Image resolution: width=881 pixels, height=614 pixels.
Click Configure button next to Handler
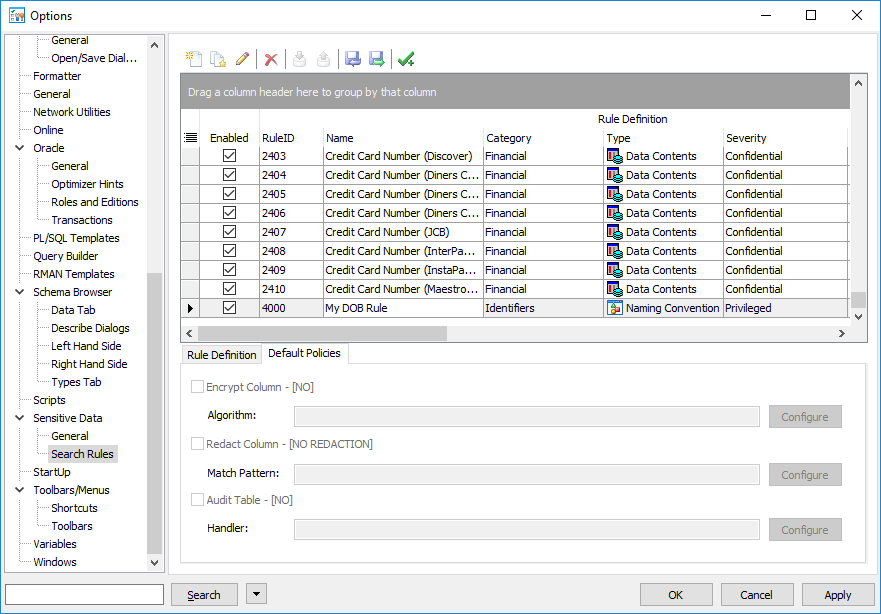tap(805, 530)
